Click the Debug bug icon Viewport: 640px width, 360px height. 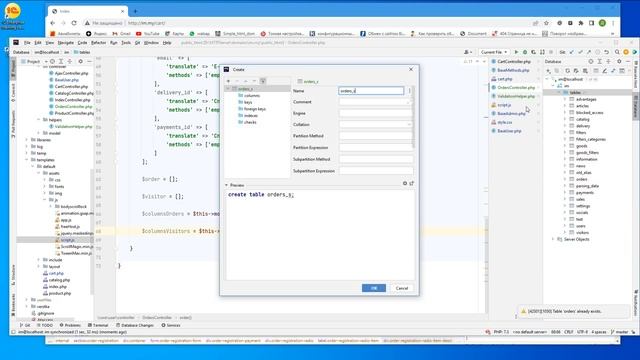tap(525, 52)
